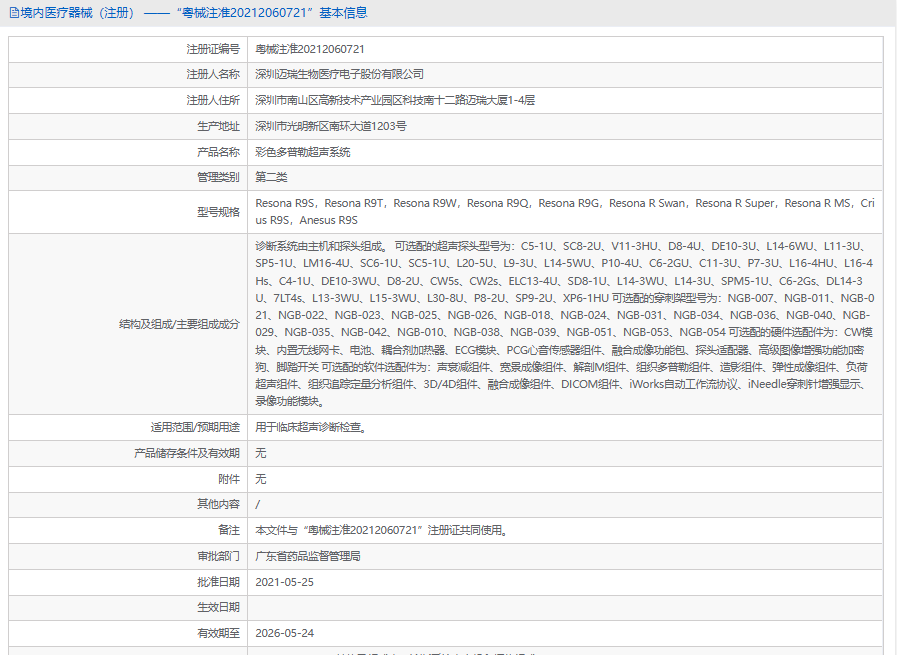Click the label "生效日期"
The height and width of the screenshot is (655, 897).
point(218,607)
